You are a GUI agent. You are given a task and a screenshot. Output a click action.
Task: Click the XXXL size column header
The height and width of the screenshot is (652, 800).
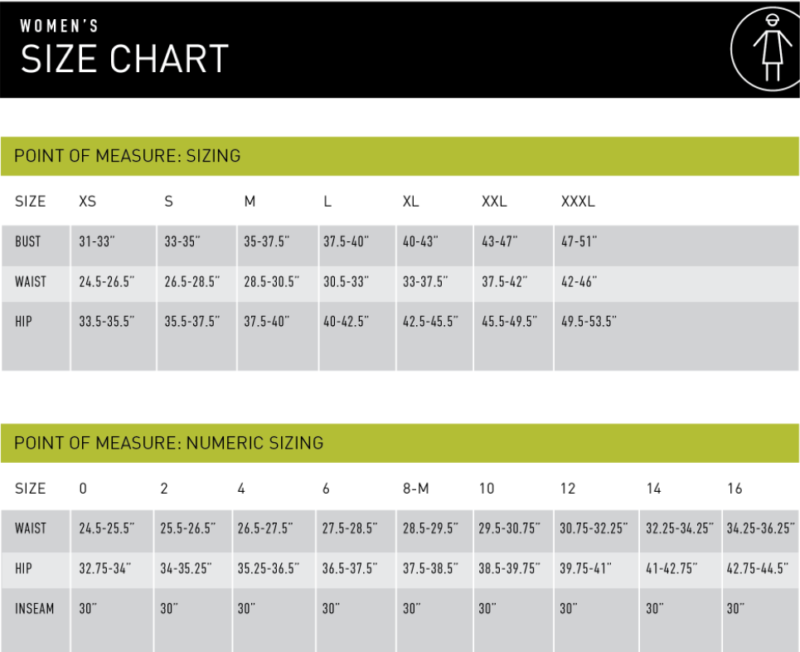click(578, 201)
